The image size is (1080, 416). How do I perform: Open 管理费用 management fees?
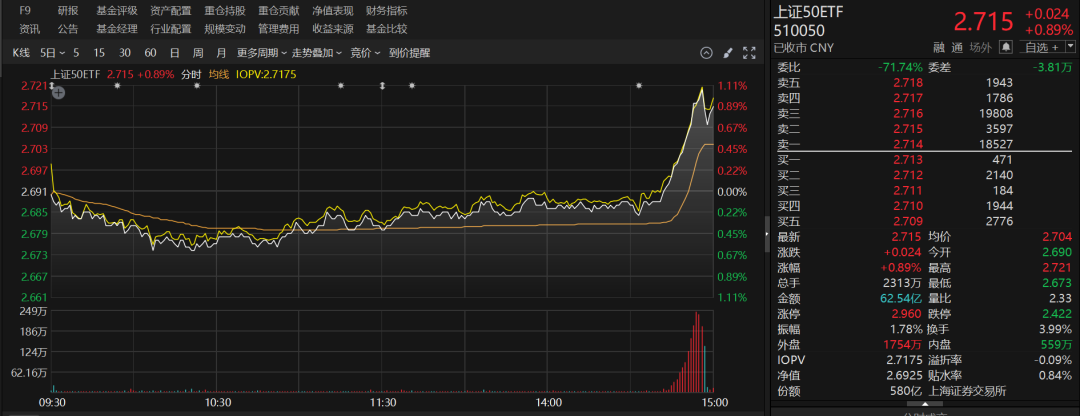(x=279, y=29)
